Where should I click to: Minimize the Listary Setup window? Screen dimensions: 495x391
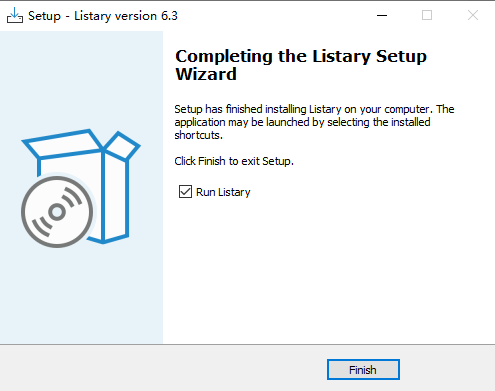pos(382,15)
